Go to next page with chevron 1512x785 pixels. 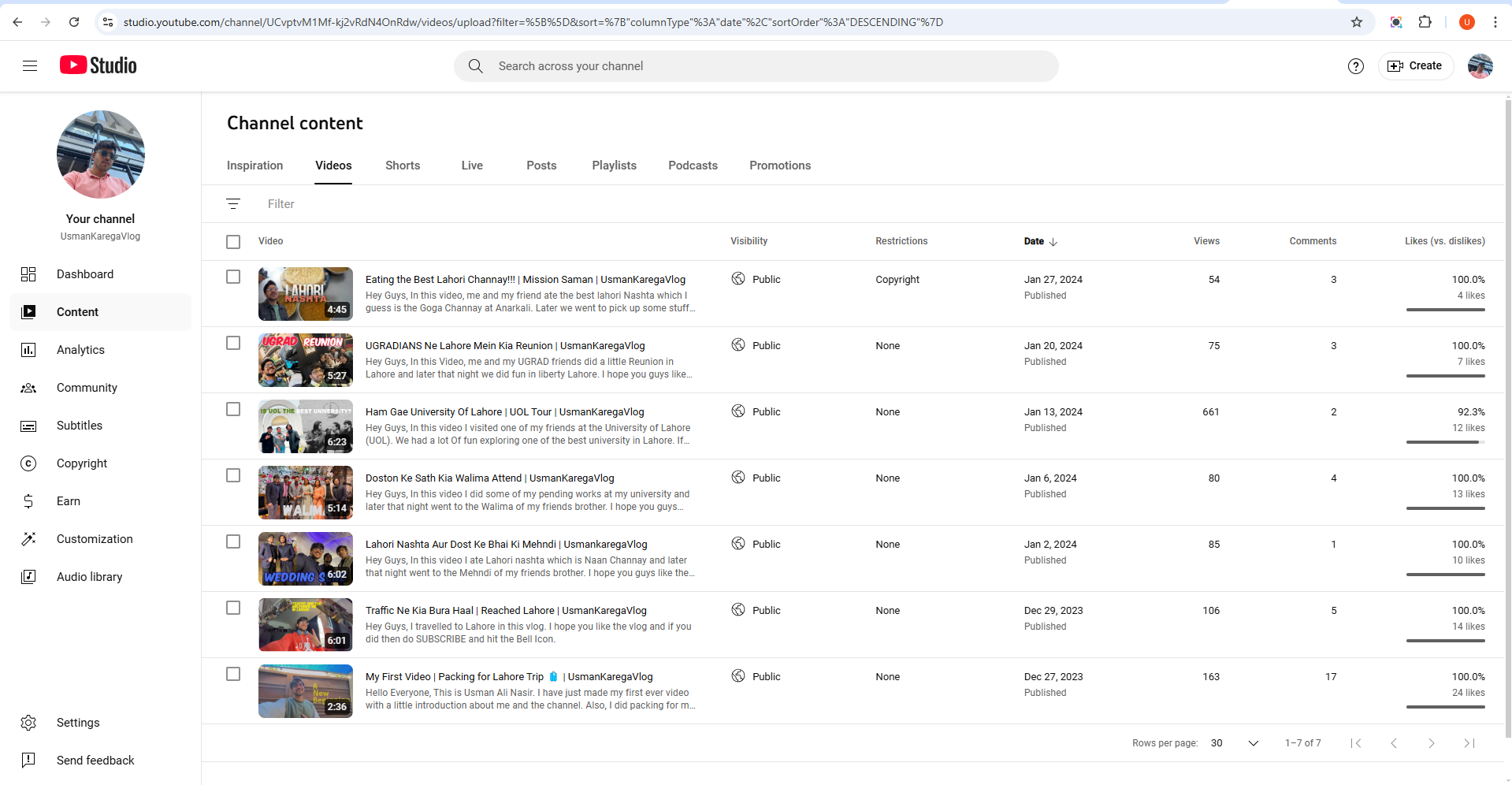coord(1431,742)
